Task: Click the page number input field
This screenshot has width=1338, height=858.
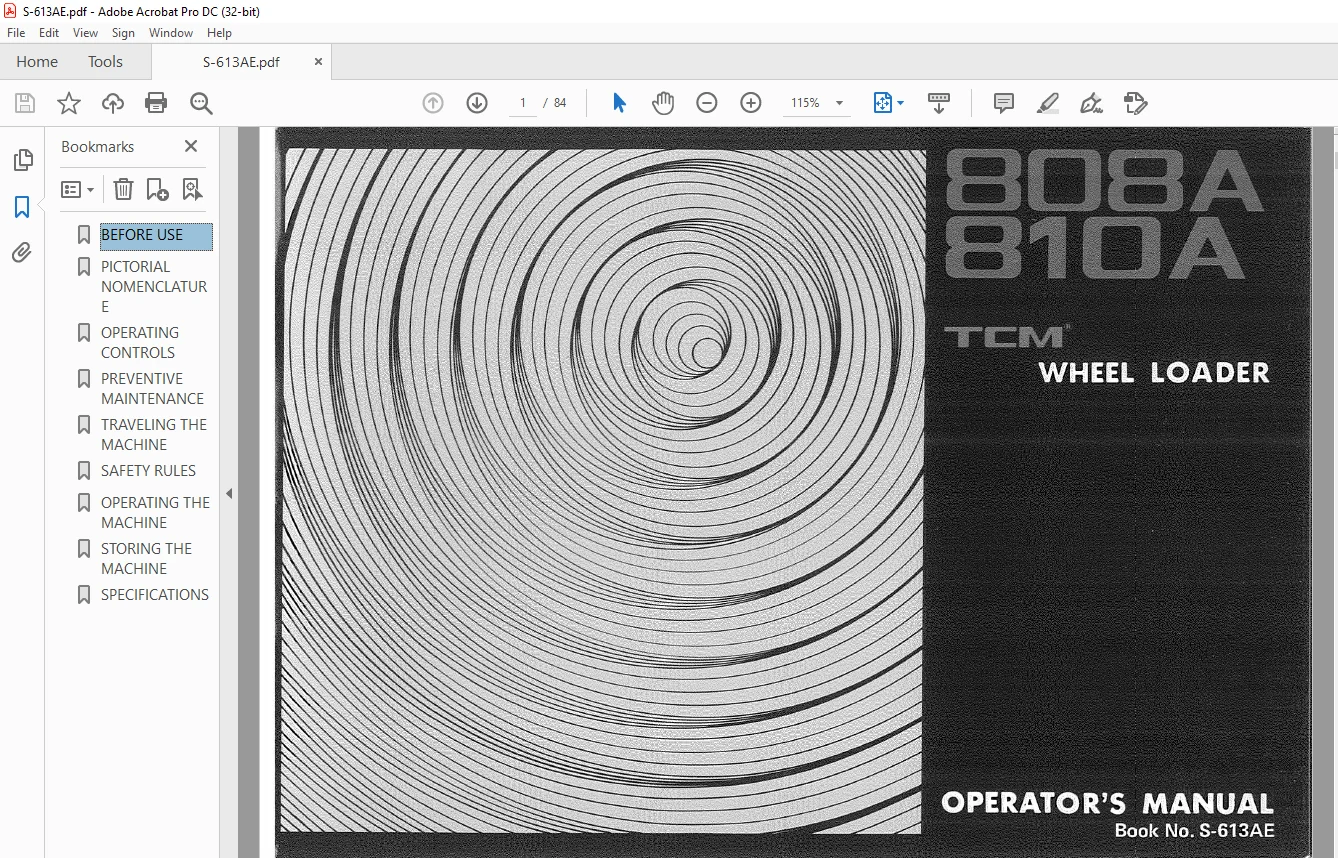Action: (x=523, y=103)
